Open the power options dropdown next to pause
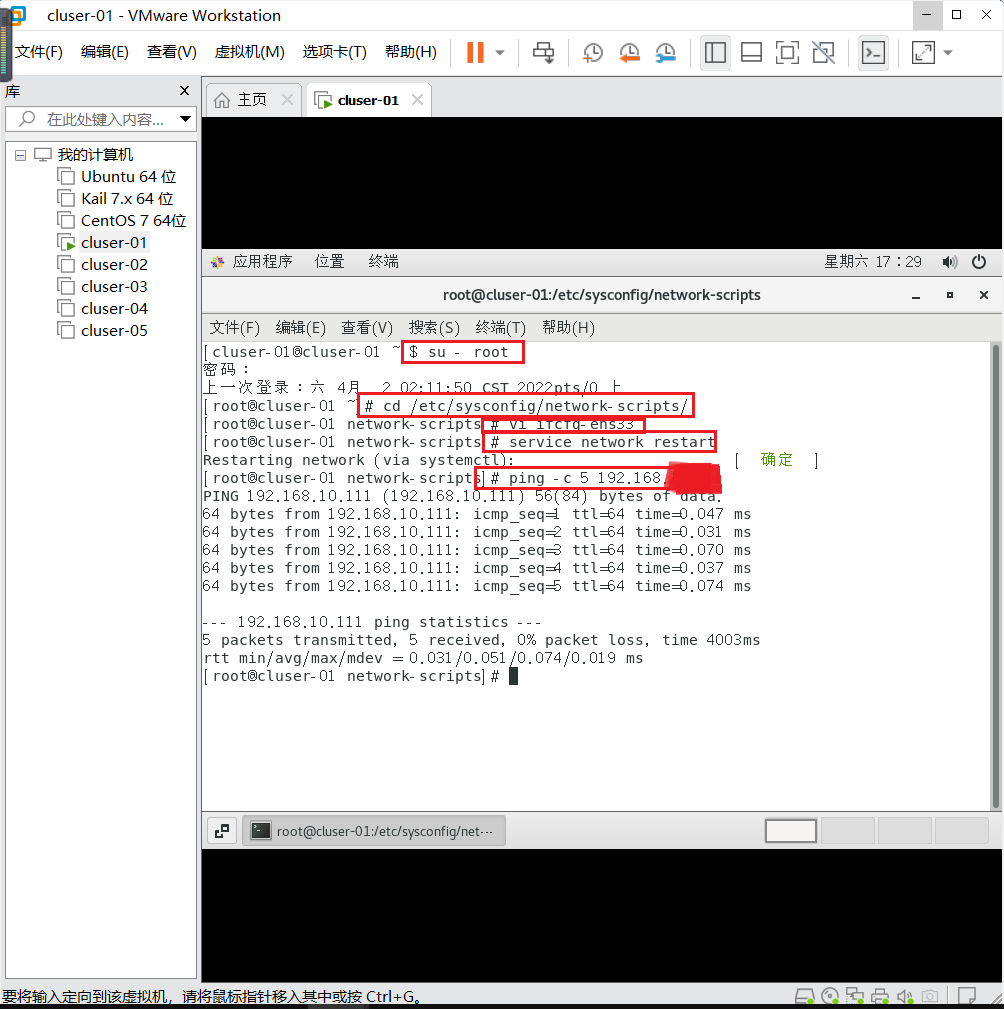The image size is (1004, 1009). click(500, 53)
